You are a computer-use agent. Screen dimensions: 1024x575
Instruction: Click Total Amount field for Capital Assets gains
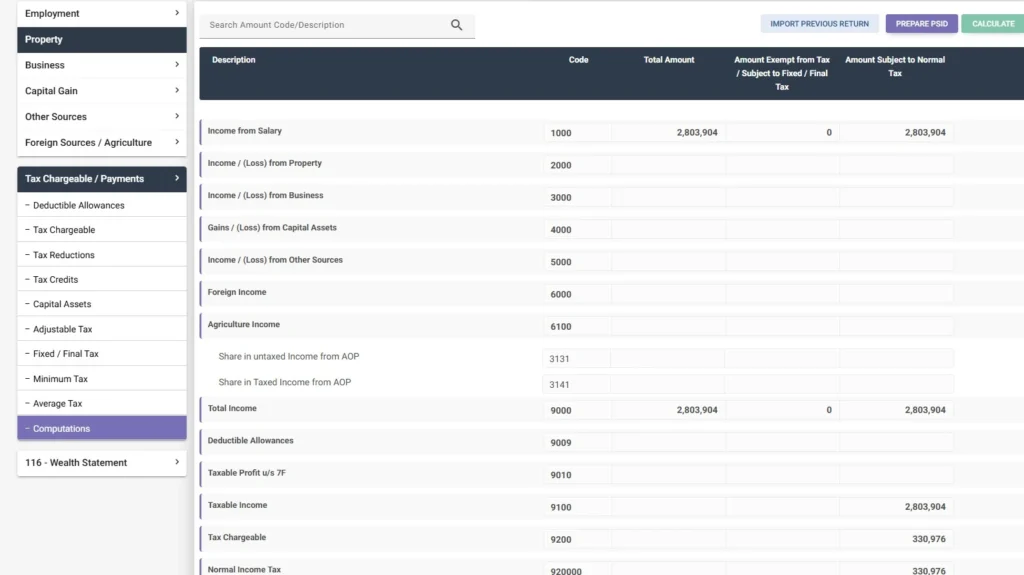(x=668, y=229)
